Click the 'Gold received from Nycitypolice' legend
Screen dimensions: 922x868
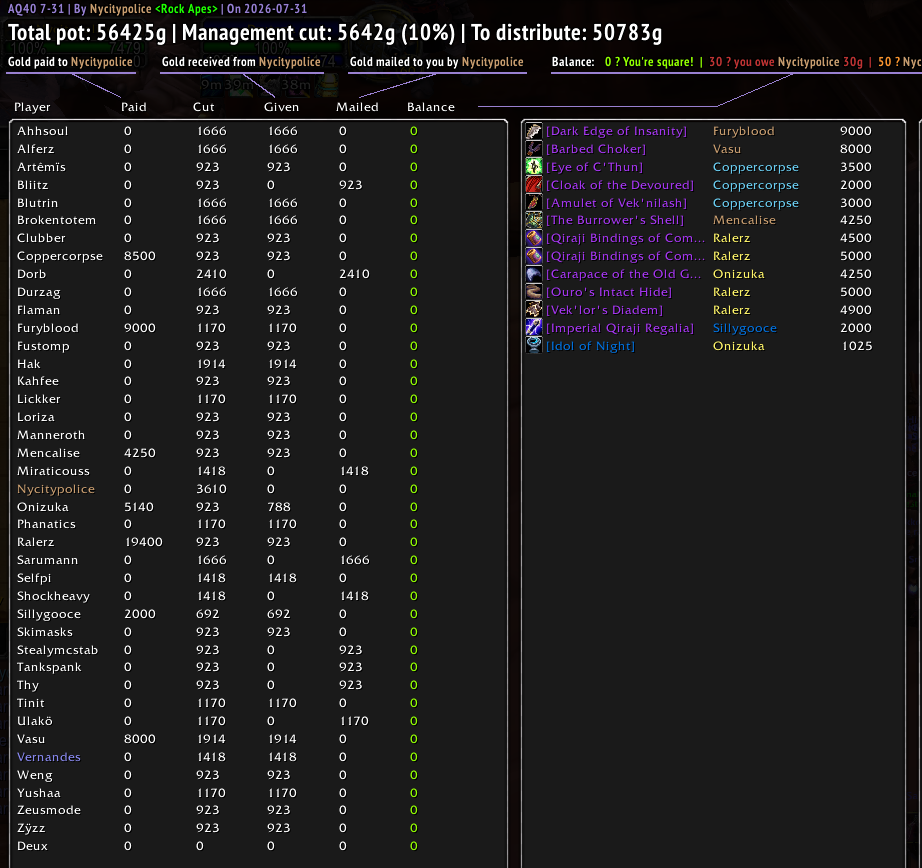241,62
